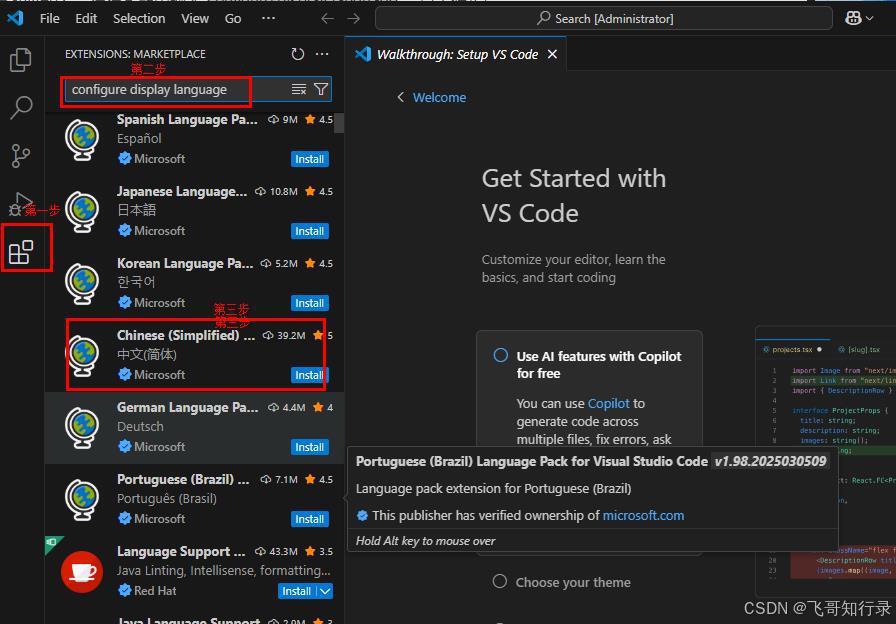896x624 pixels.
Task: Open the File menu
Action: coord(50,18)
